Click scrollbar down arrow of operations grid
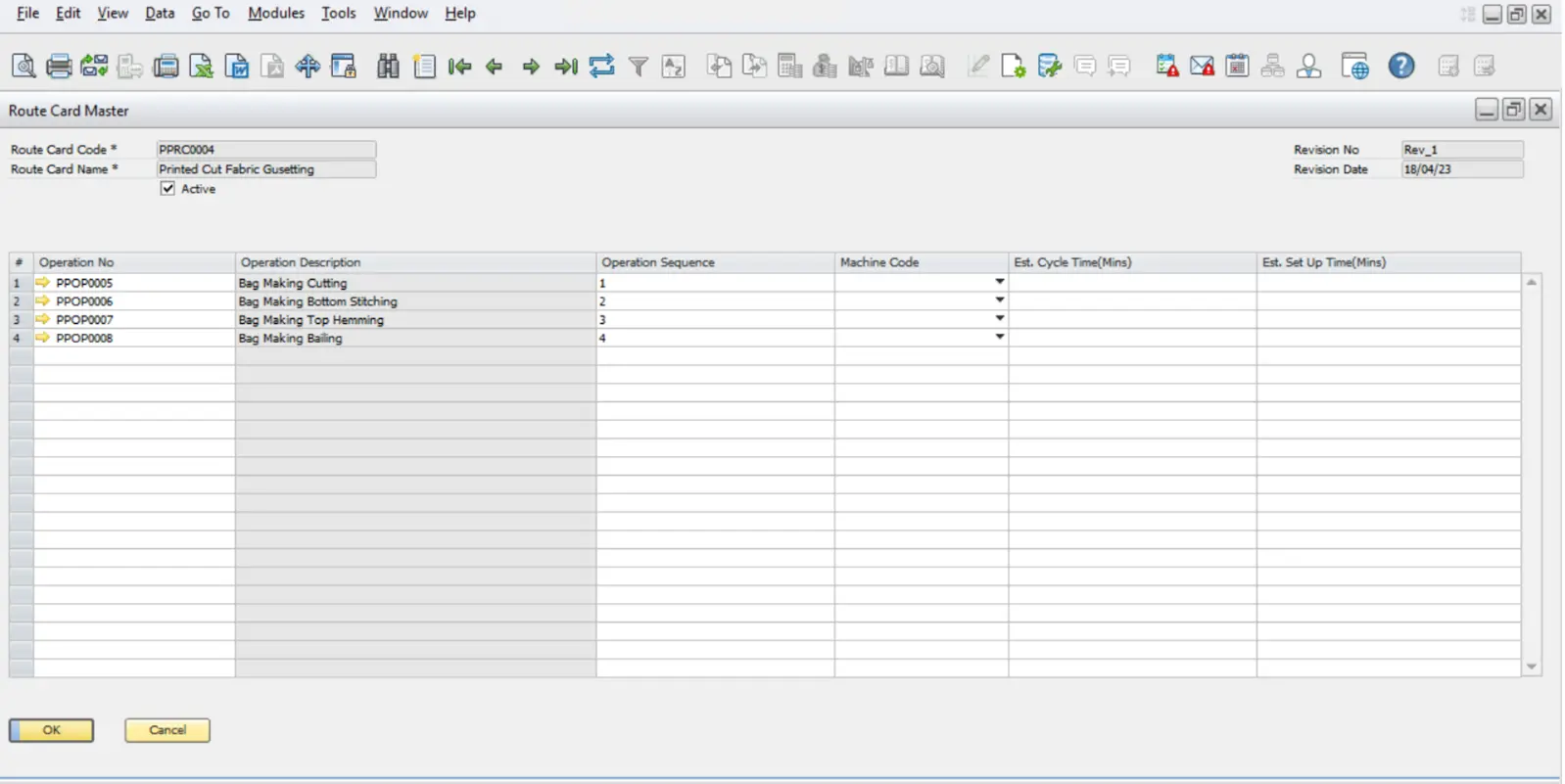The image size is (1565, 784). click(1531, 667)
